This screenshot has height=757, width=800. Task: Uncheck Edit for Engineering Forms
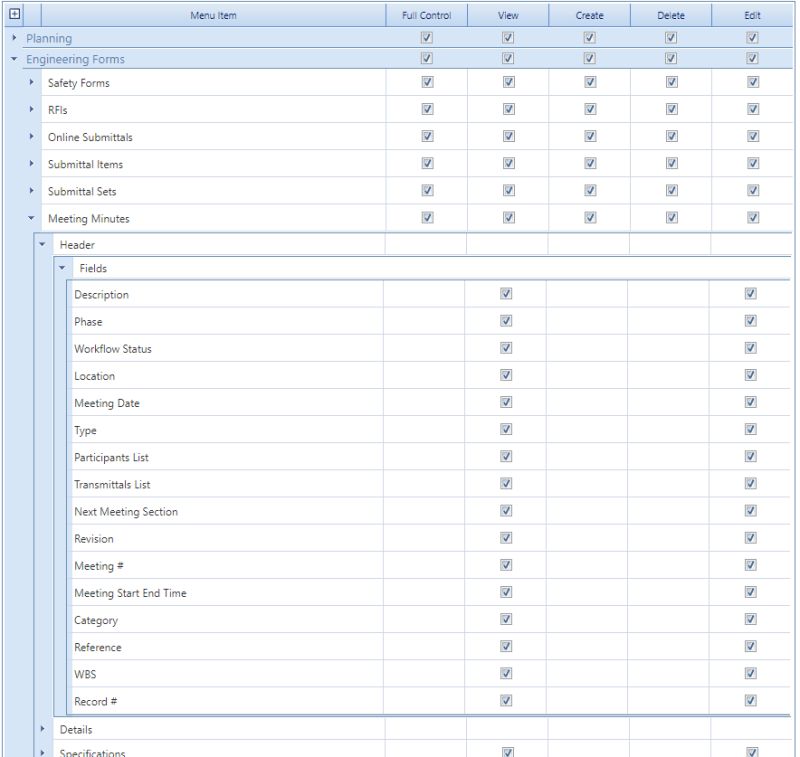click(753, 59)
